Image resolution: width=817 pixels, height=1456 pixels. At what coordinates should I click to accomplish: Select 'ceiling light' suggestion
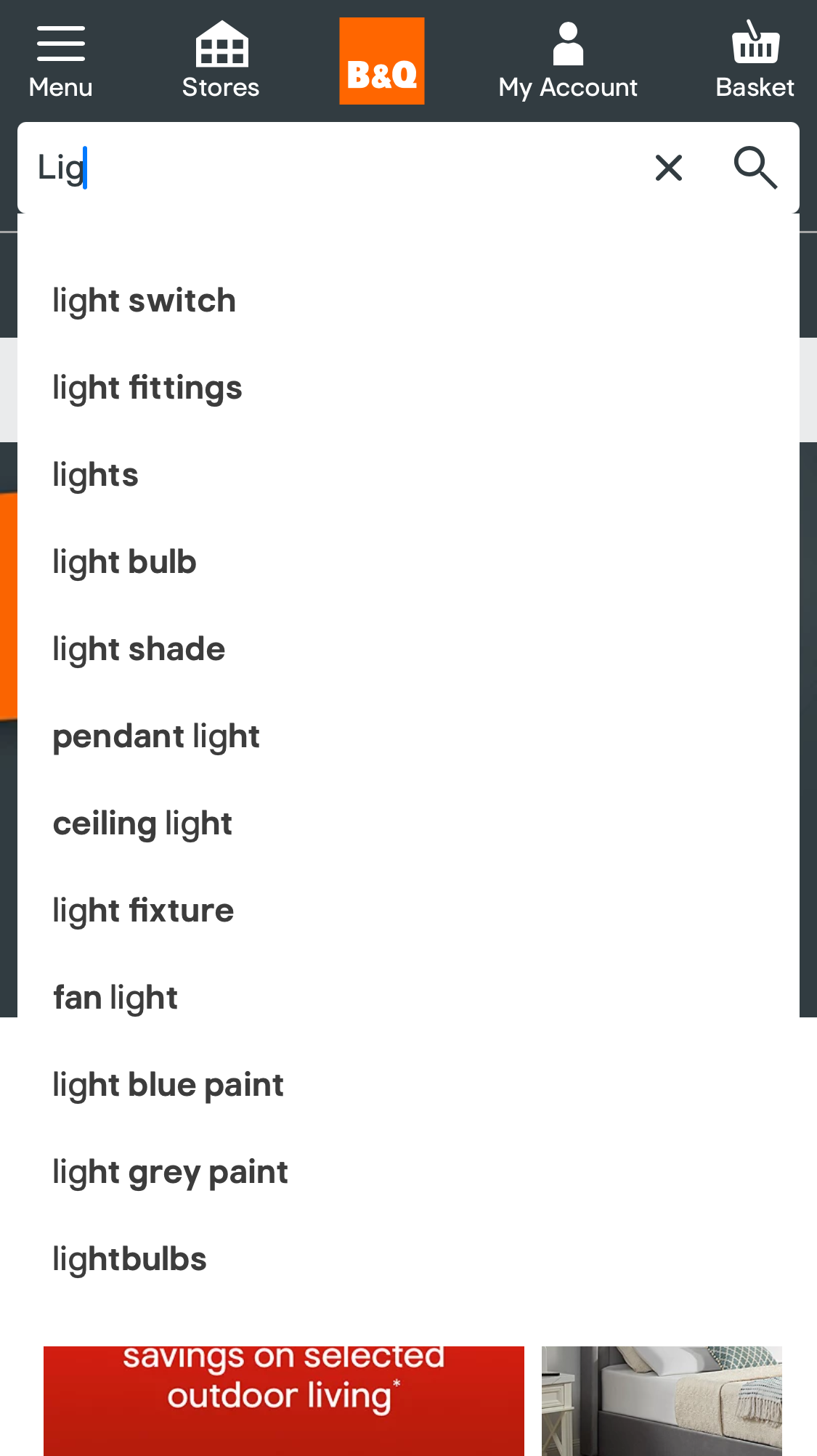tap(142, 823)
